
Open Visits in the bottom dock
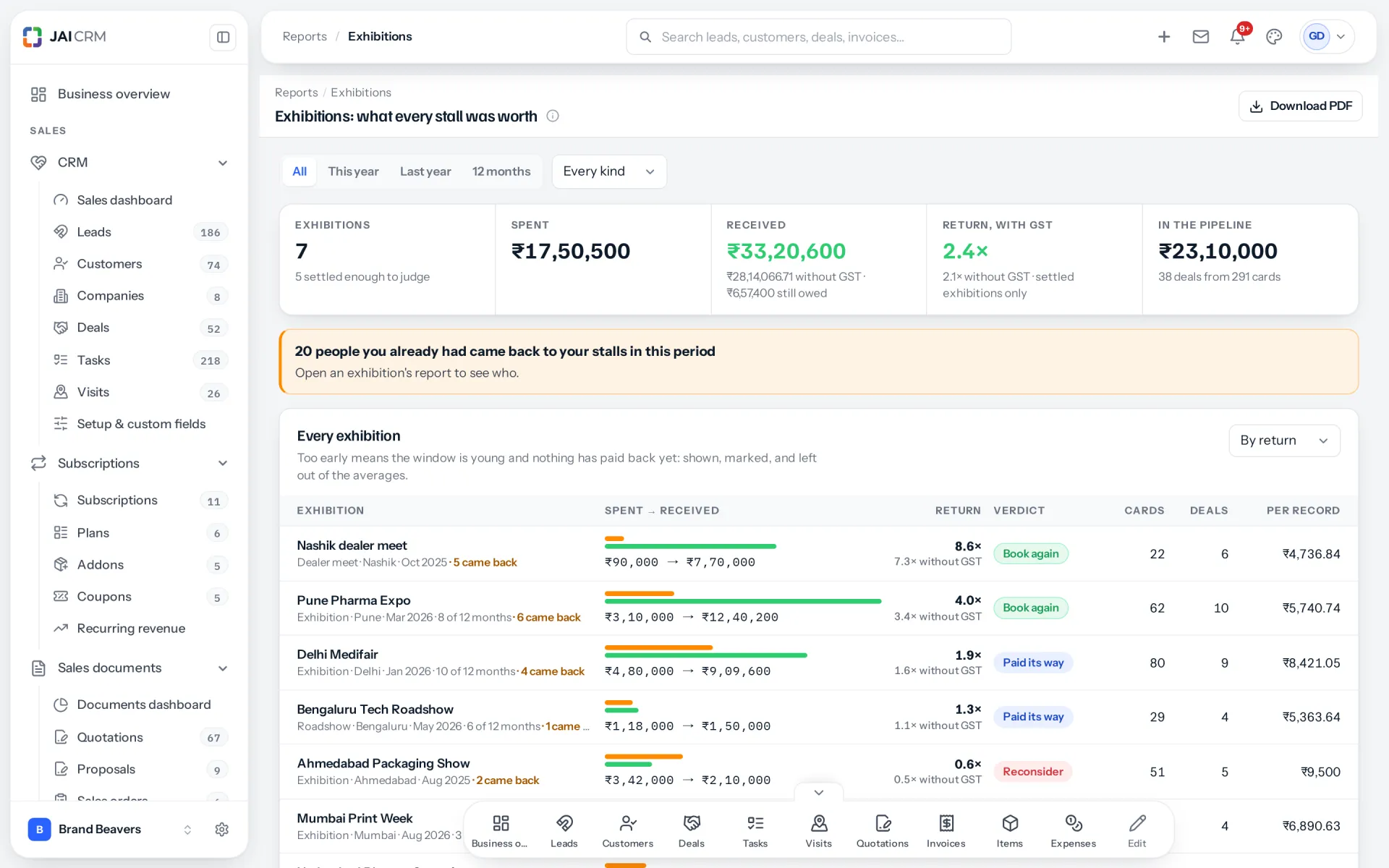tap(819, 830)
